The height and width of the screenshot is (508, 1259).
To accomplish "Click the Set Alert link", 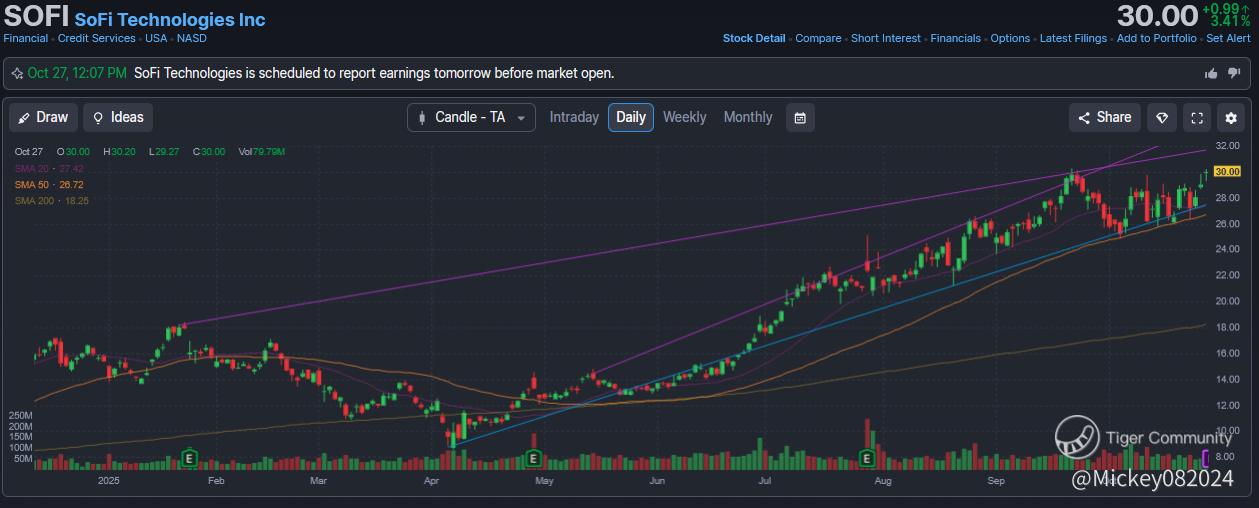I will tap(1228, 38).
